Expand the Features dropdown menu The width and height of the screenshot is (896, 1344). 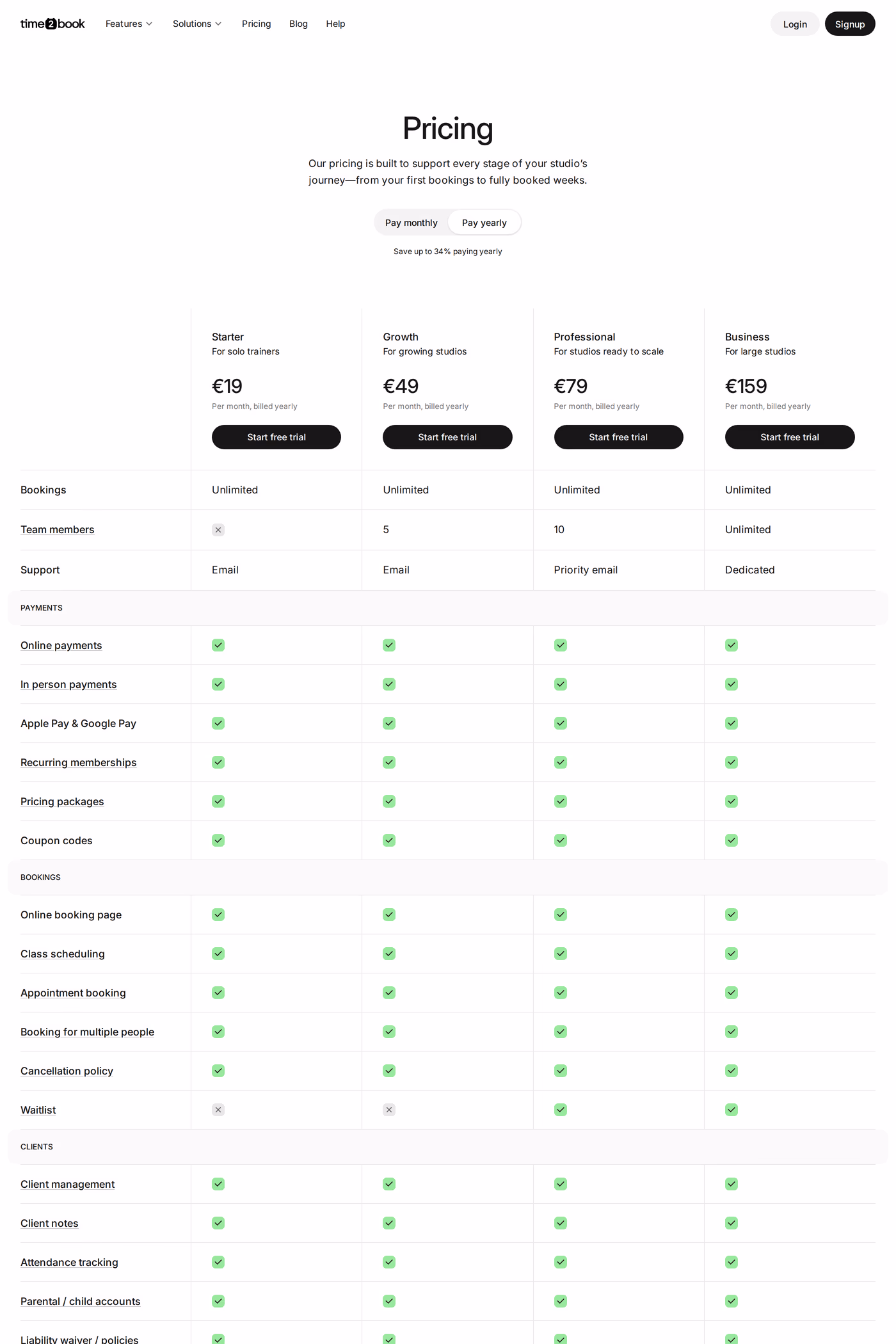(129, 24)
